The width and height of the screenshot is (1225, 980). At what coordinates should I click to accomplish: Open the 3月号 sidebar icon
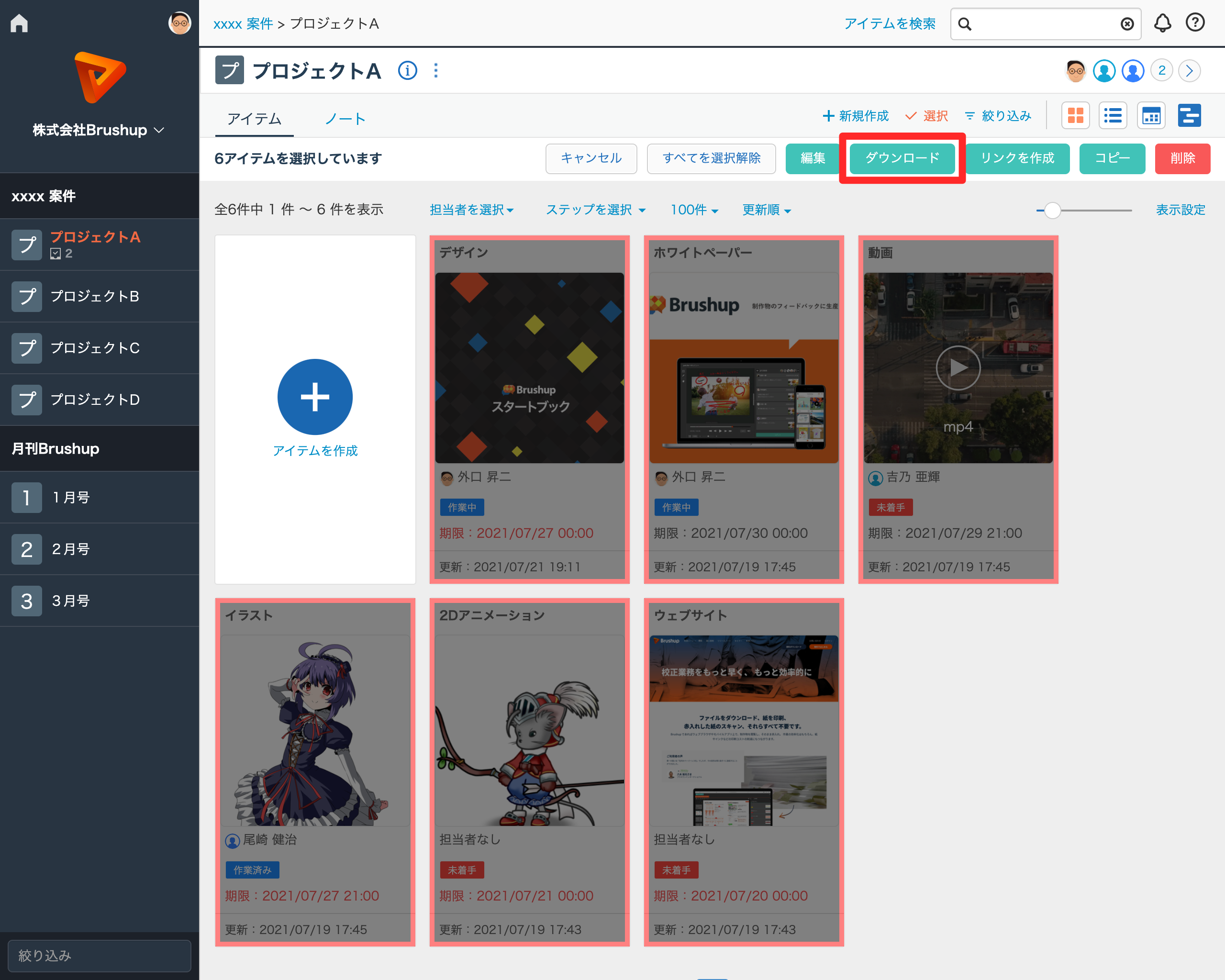tap(27, 601)
